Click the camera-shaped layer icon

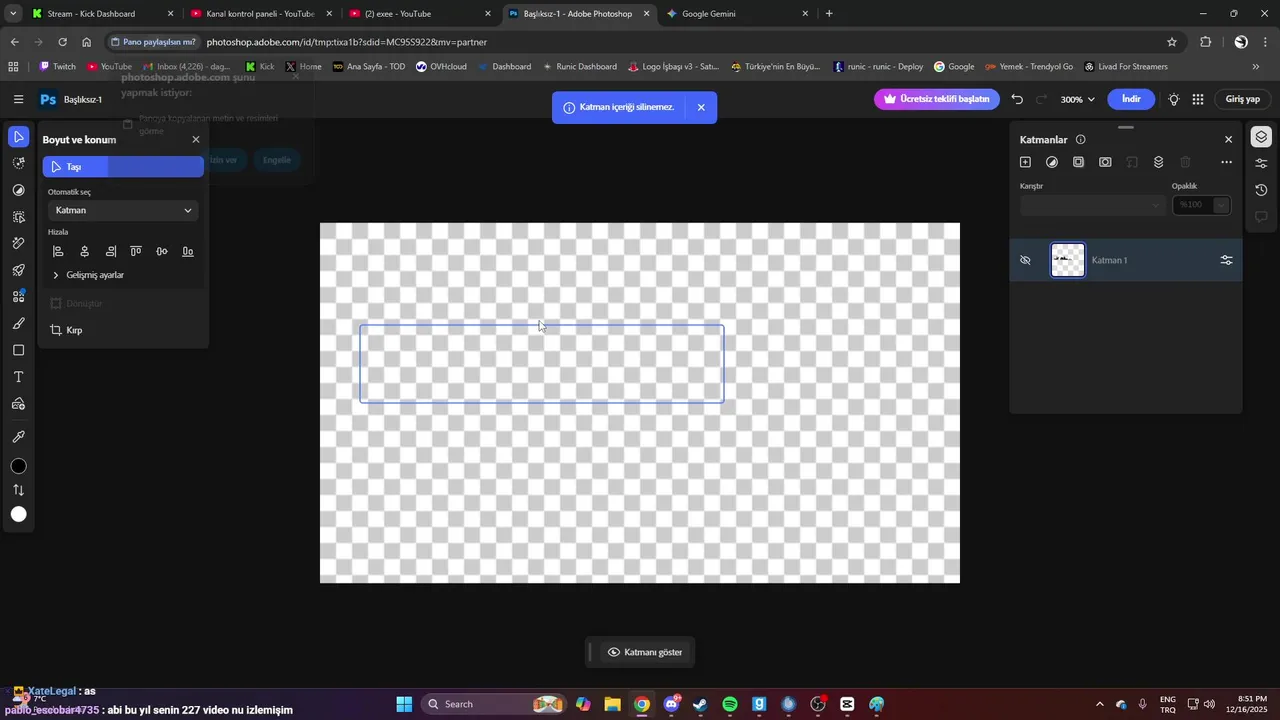pos(1105,162)
